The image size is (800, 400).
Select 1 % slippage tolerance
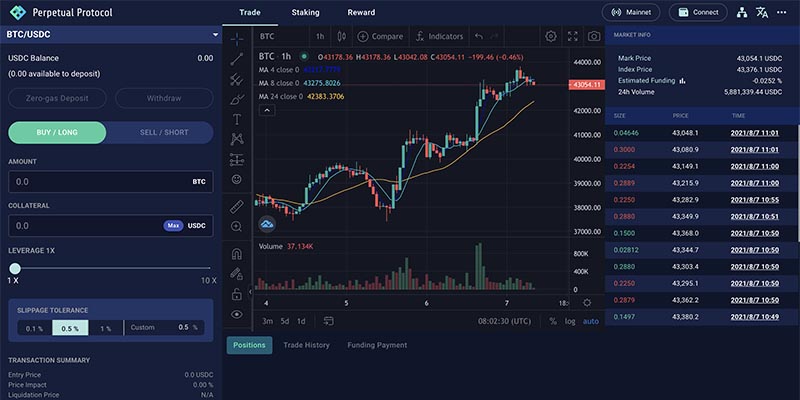106,328
